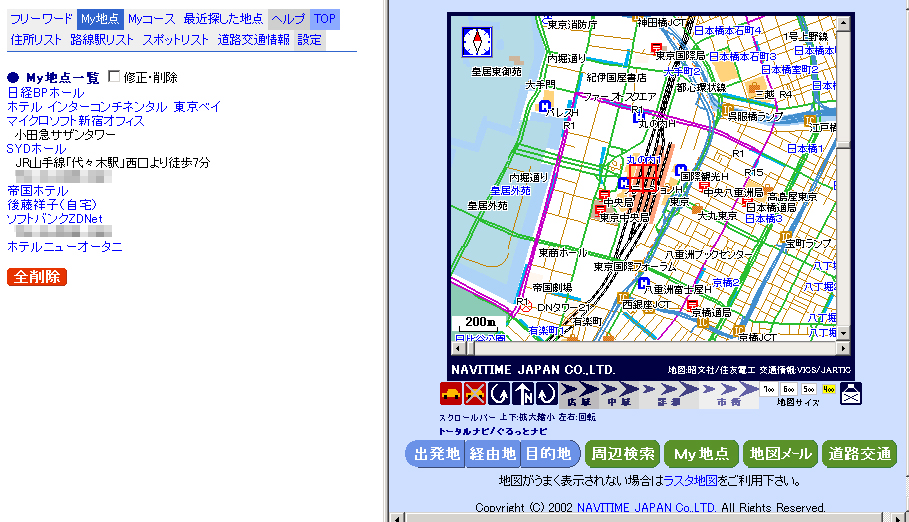Screen dimensions: 909x522
Task: Rotate the map clockwise
Action: [x=546, y=393]
